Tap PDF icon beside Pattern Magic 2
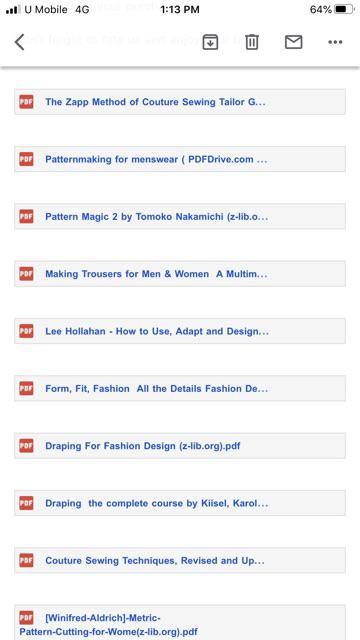The width and height of the screenshot is (360, 640). (27, 216)
